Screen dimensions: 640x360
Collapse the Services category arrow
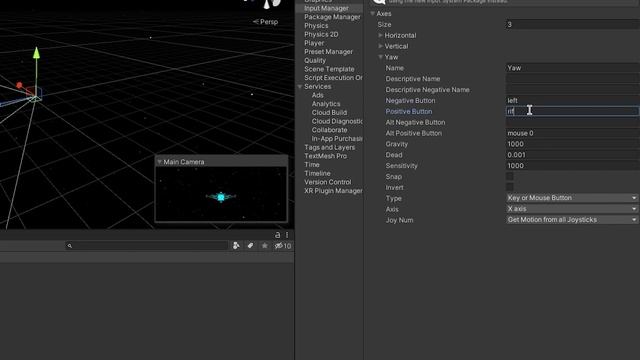tap(300, 87)
